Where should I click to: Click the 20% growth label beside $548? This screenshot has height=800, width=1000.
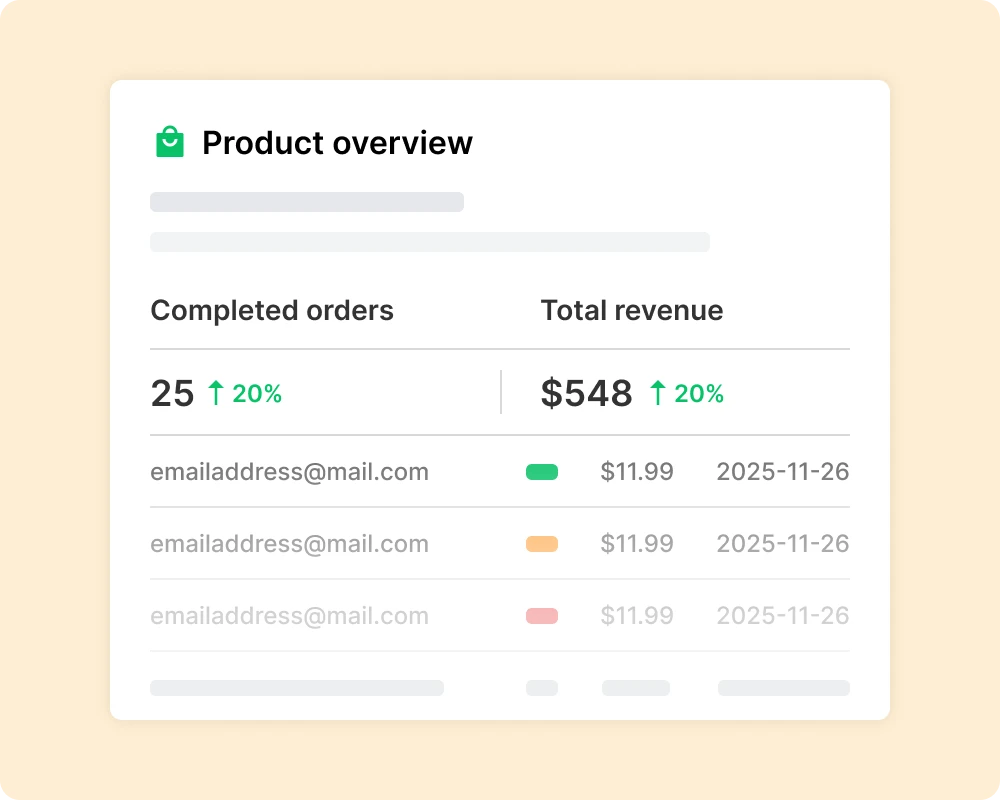[699, 394]
